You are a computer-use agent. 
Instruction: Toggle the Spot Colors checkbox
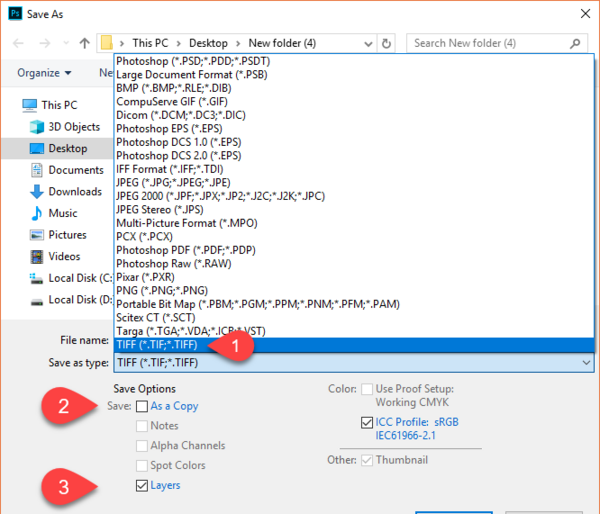coord(142,466)
